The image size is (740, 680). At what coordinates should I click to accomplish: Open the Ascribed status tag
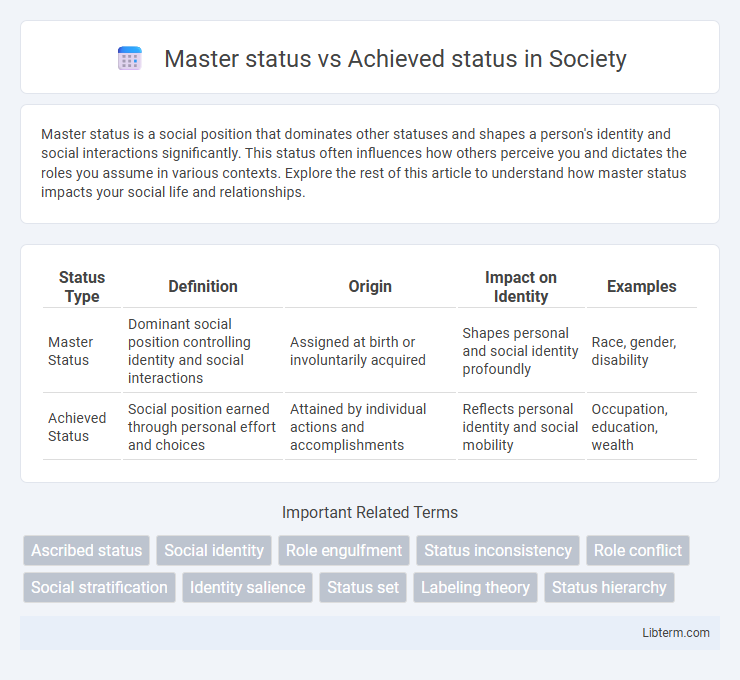86,550
